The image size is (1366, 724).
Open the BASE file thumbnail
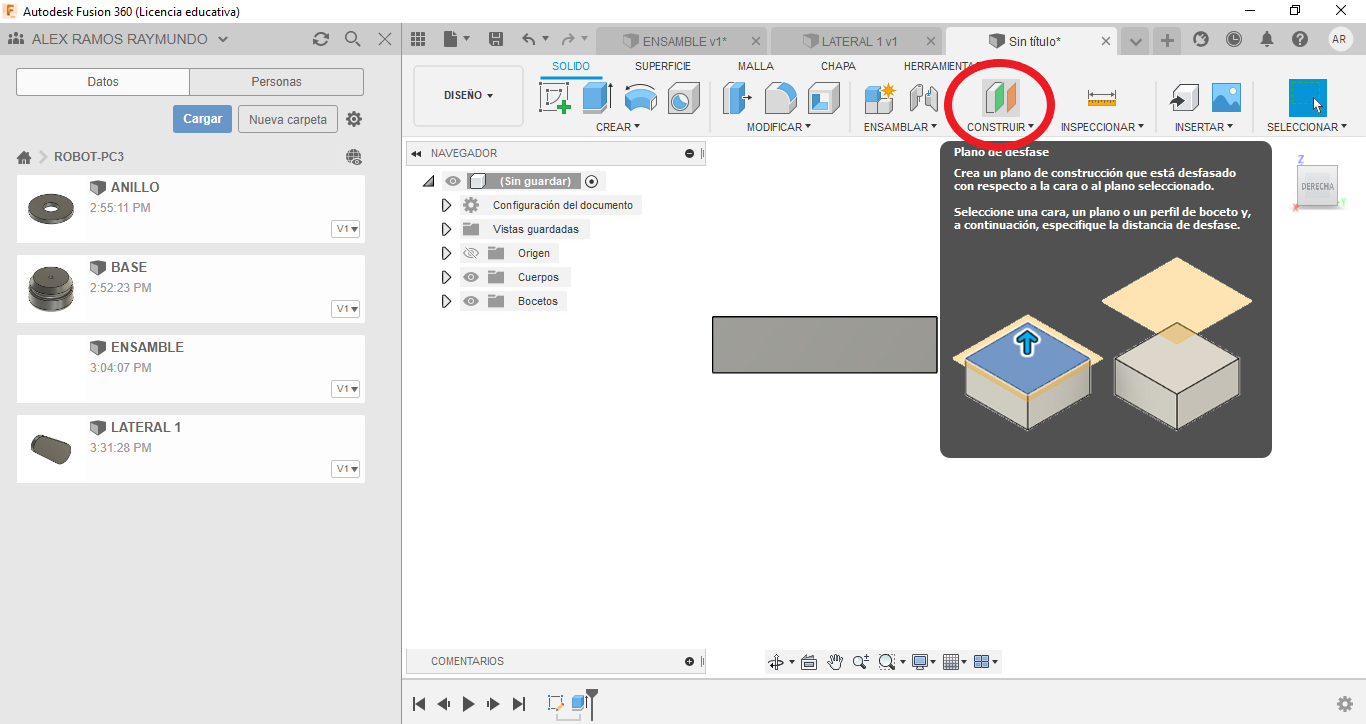click(x=49, y=290)
